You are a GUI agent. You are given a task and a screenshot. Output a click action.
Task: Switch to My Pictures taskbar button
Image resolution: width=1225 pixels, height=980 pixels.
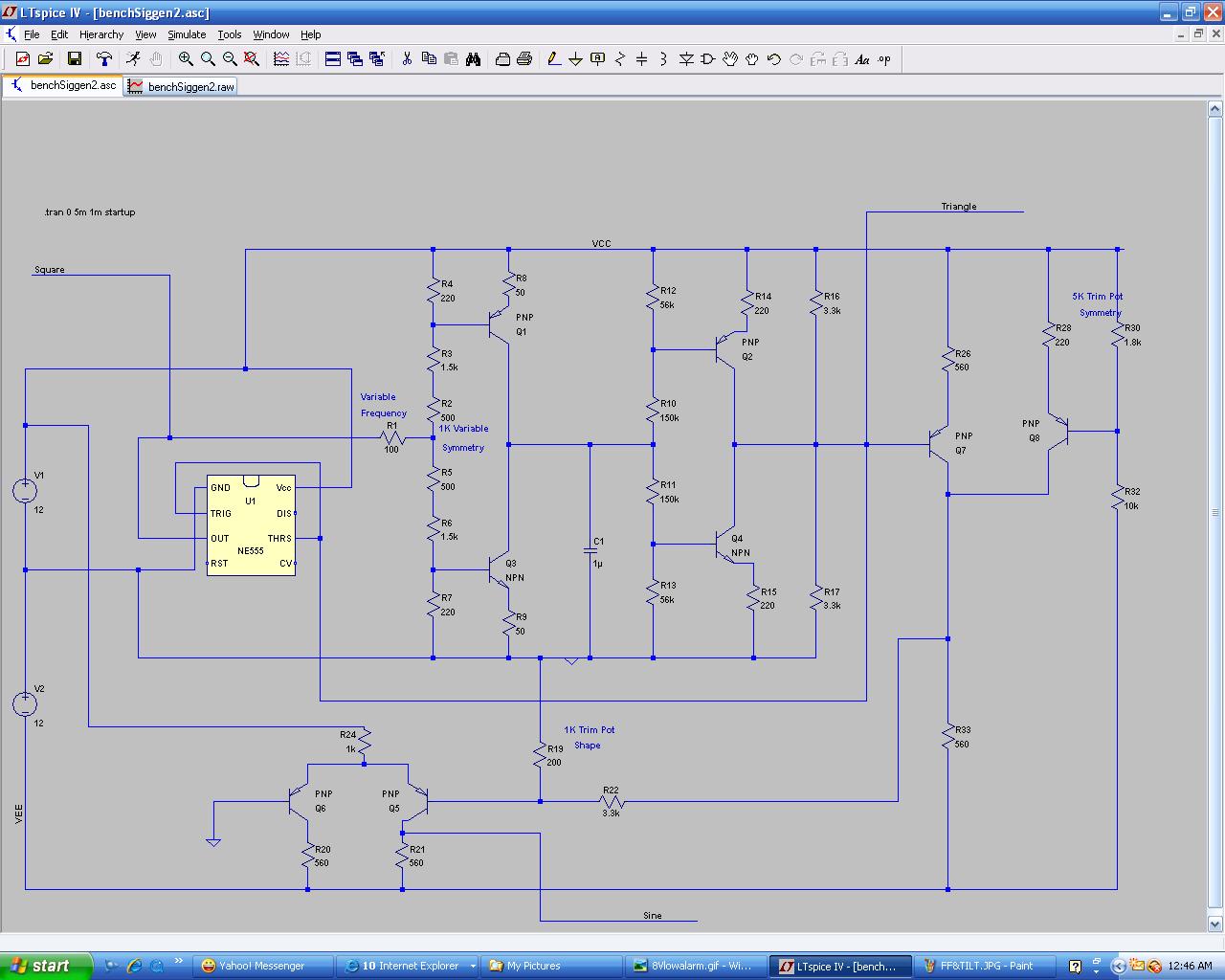point(551,966)
